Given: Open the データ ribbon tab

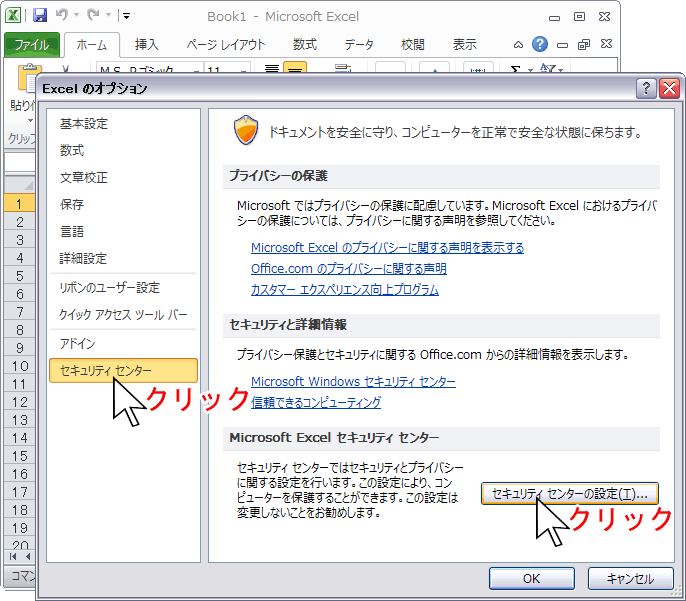Looking at the screenshot, I should coord(359,45).
